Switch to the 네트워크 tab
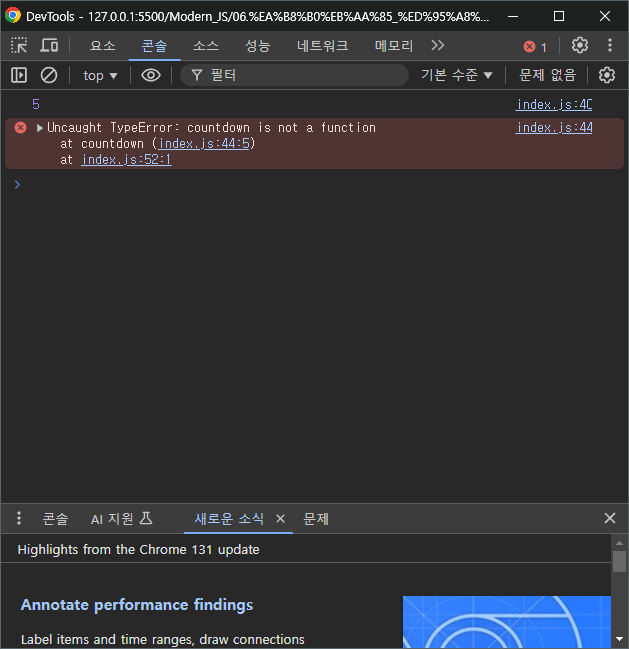 (322, 46)
